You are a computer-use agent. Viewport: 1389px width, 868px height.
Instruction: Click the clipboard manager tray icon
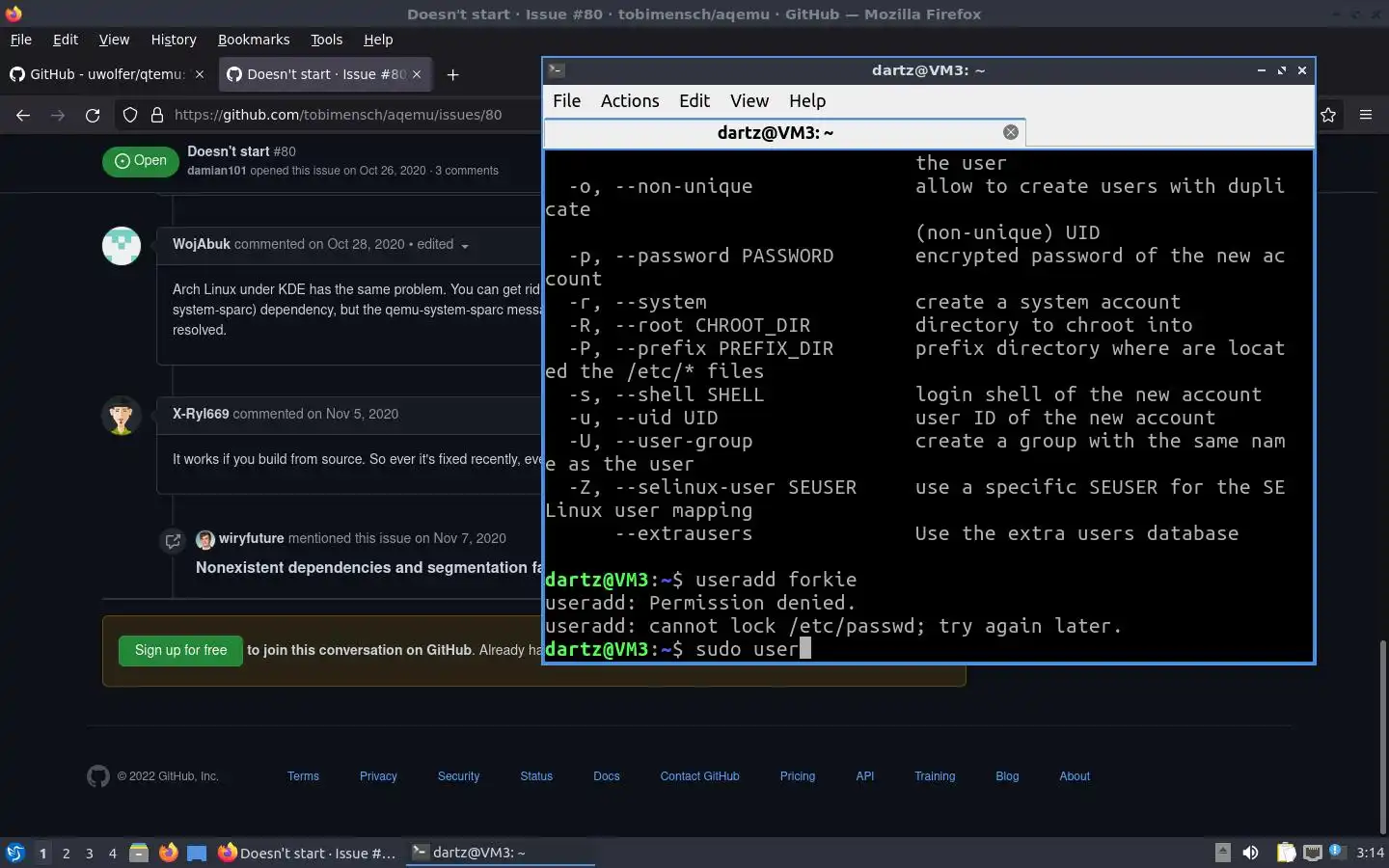1286,853
